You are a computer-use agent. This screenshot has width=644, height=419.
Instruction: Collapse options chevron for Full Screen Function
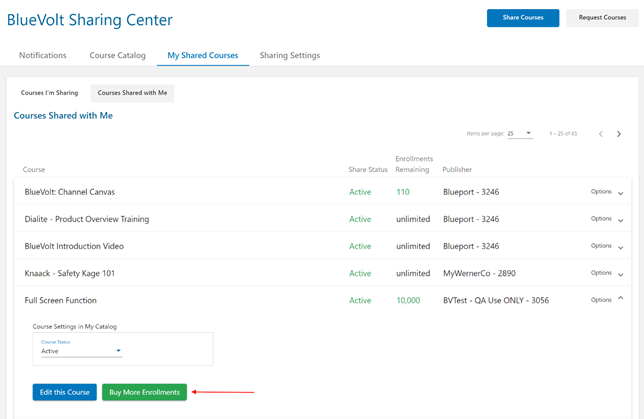pyautogui.click(x=621, y=298)
